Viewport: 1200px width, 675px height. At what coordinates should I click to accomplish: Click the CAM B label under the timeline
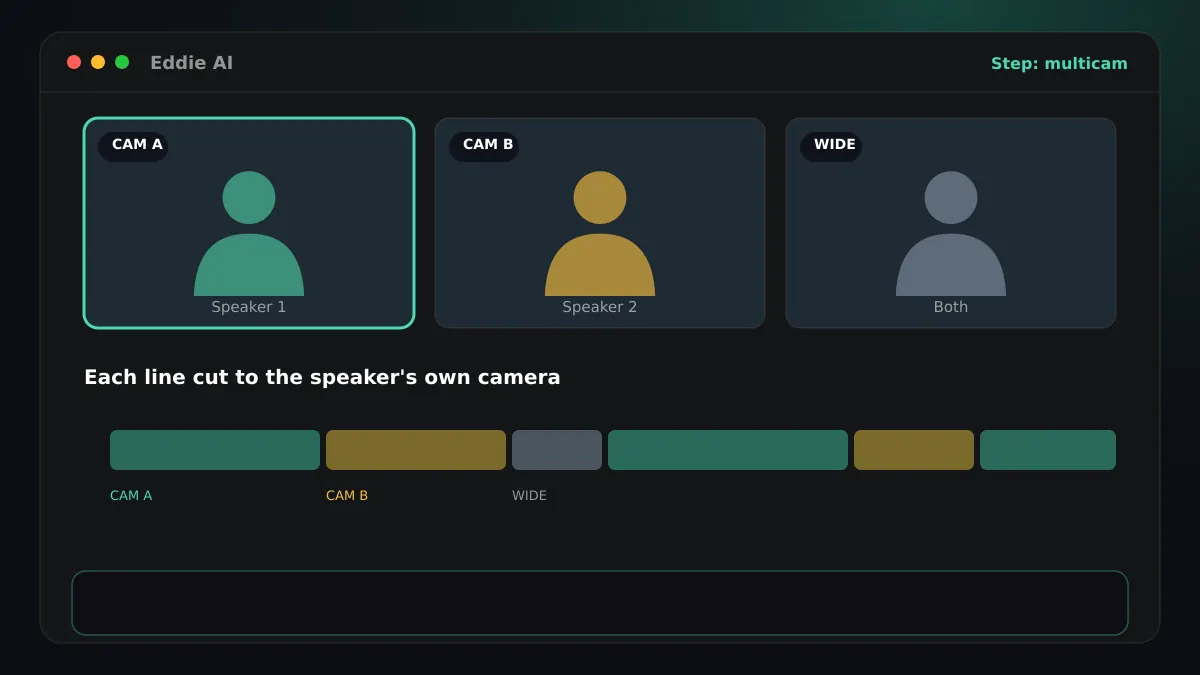[x=347, y=496]
